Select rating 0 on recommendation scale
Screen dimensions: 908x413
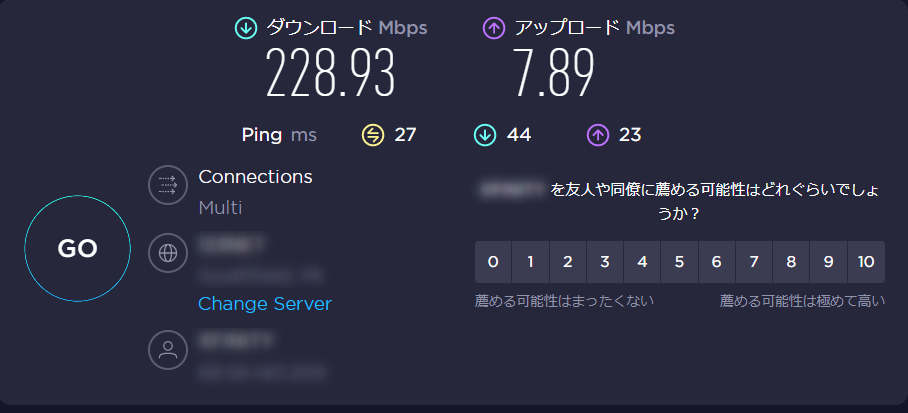493,262
